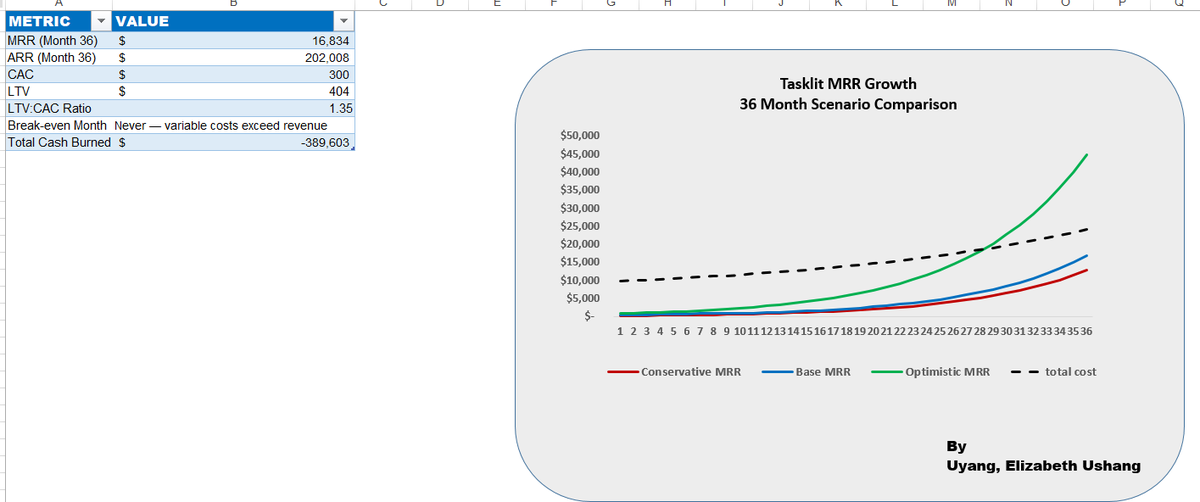Select the MRR (Month 36) cell
This screenshot has height=502, width=1200.
point(58,41)
